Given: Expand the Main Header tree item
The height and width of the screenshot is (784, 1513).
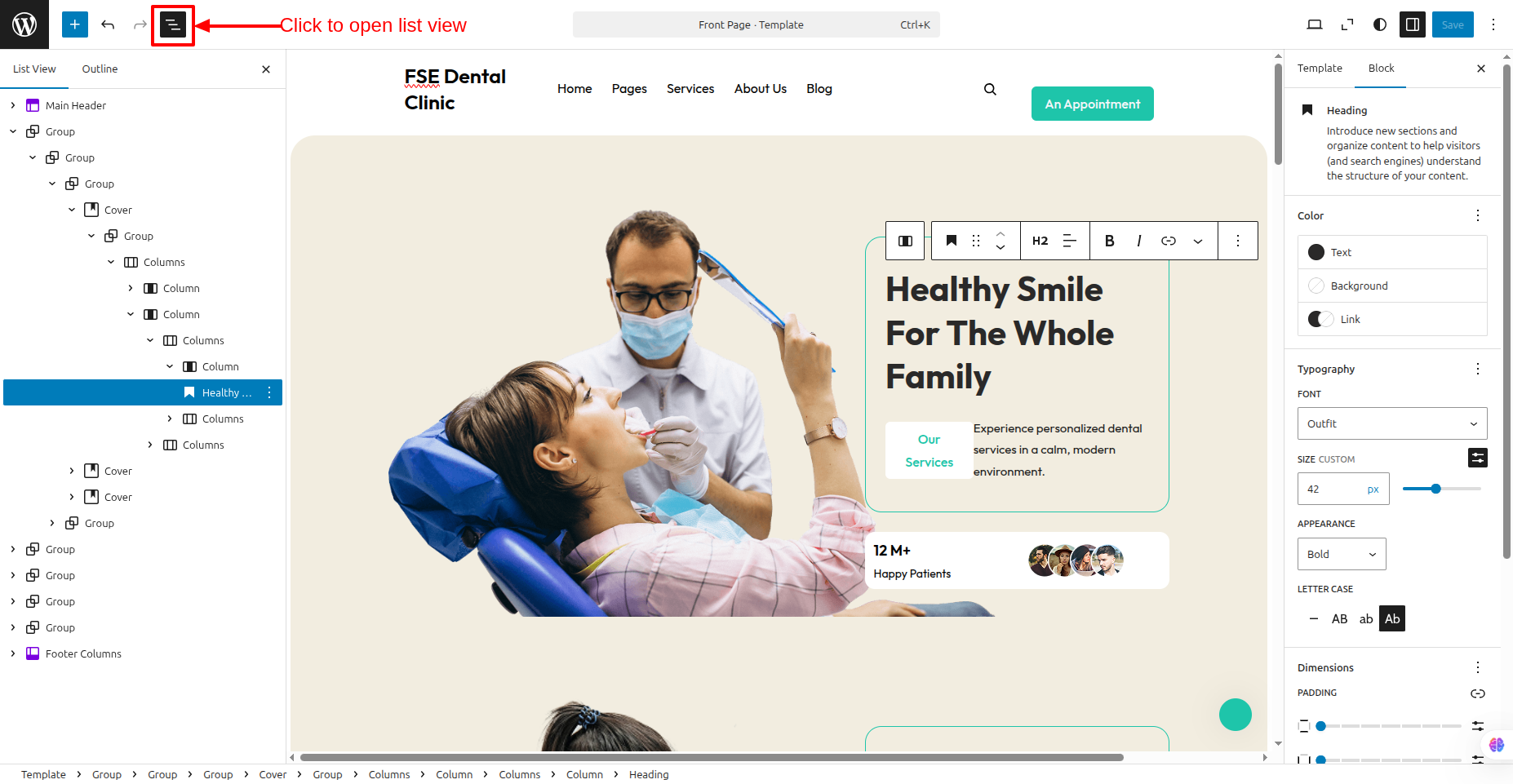Looking at the screenshot, I should point(13,105).
